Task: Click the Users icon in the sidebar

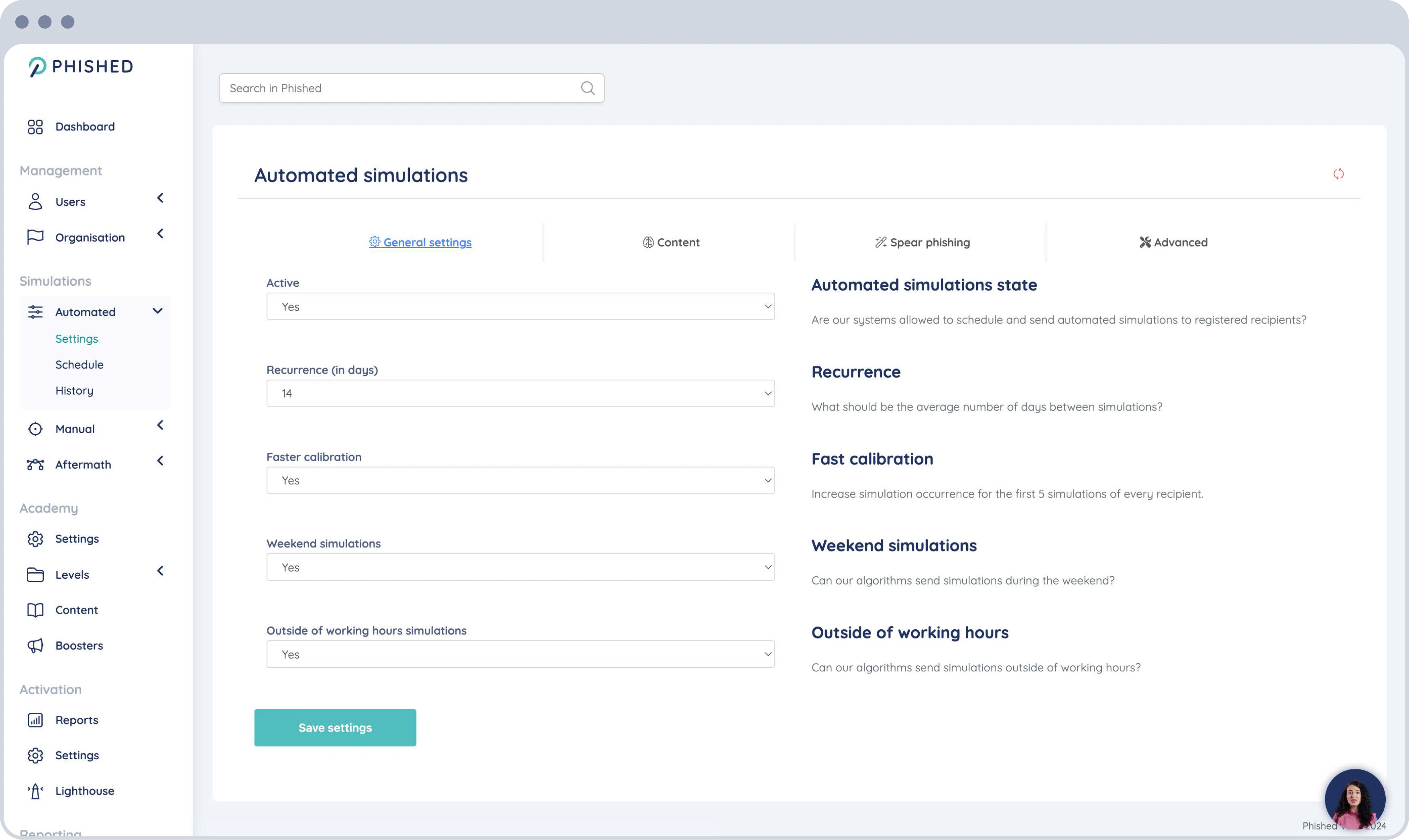Action: [x=35, y=201]
